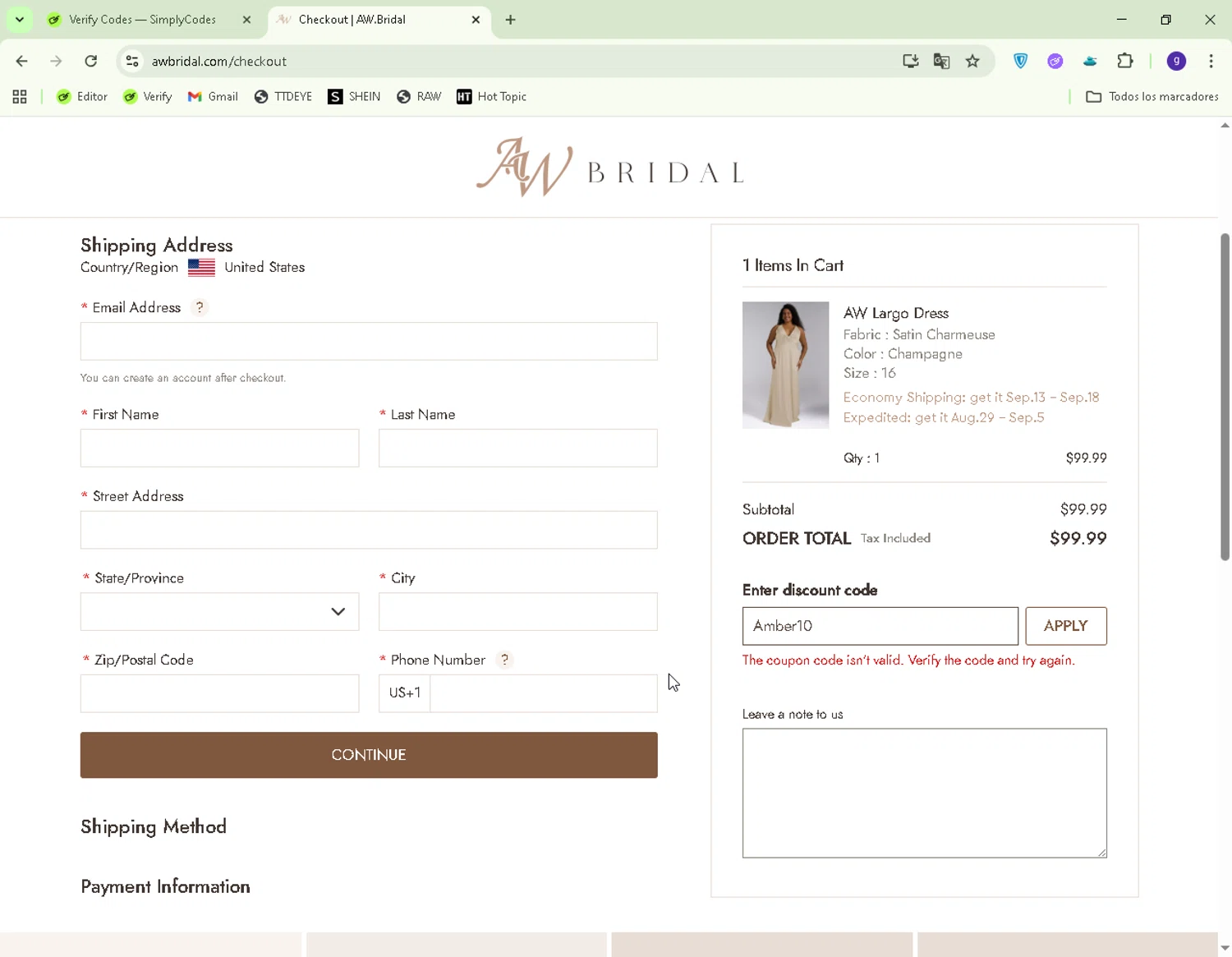Open Todos los marcadores folder
Screen dimensions: 1232x957
1152,97
